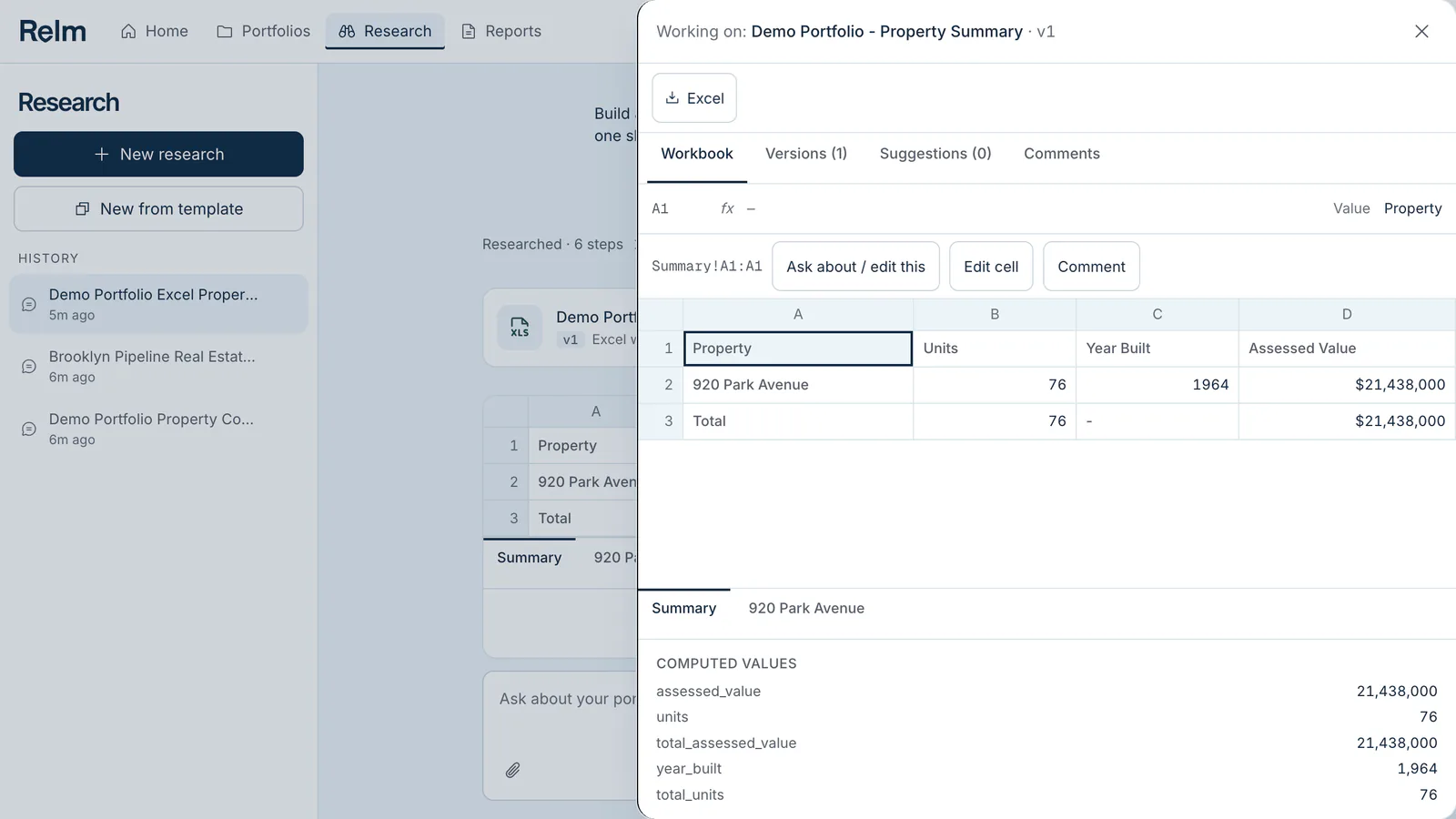
Task: Select the Property cell A1
Action: tap(798, 349)
